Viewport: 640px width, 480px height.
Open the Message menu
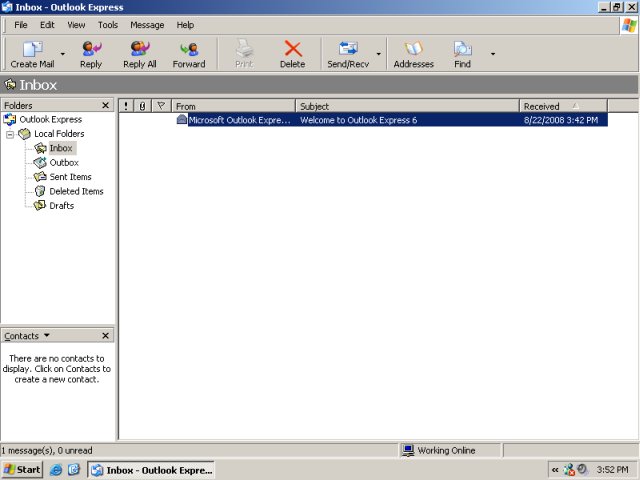coord(147,25)
